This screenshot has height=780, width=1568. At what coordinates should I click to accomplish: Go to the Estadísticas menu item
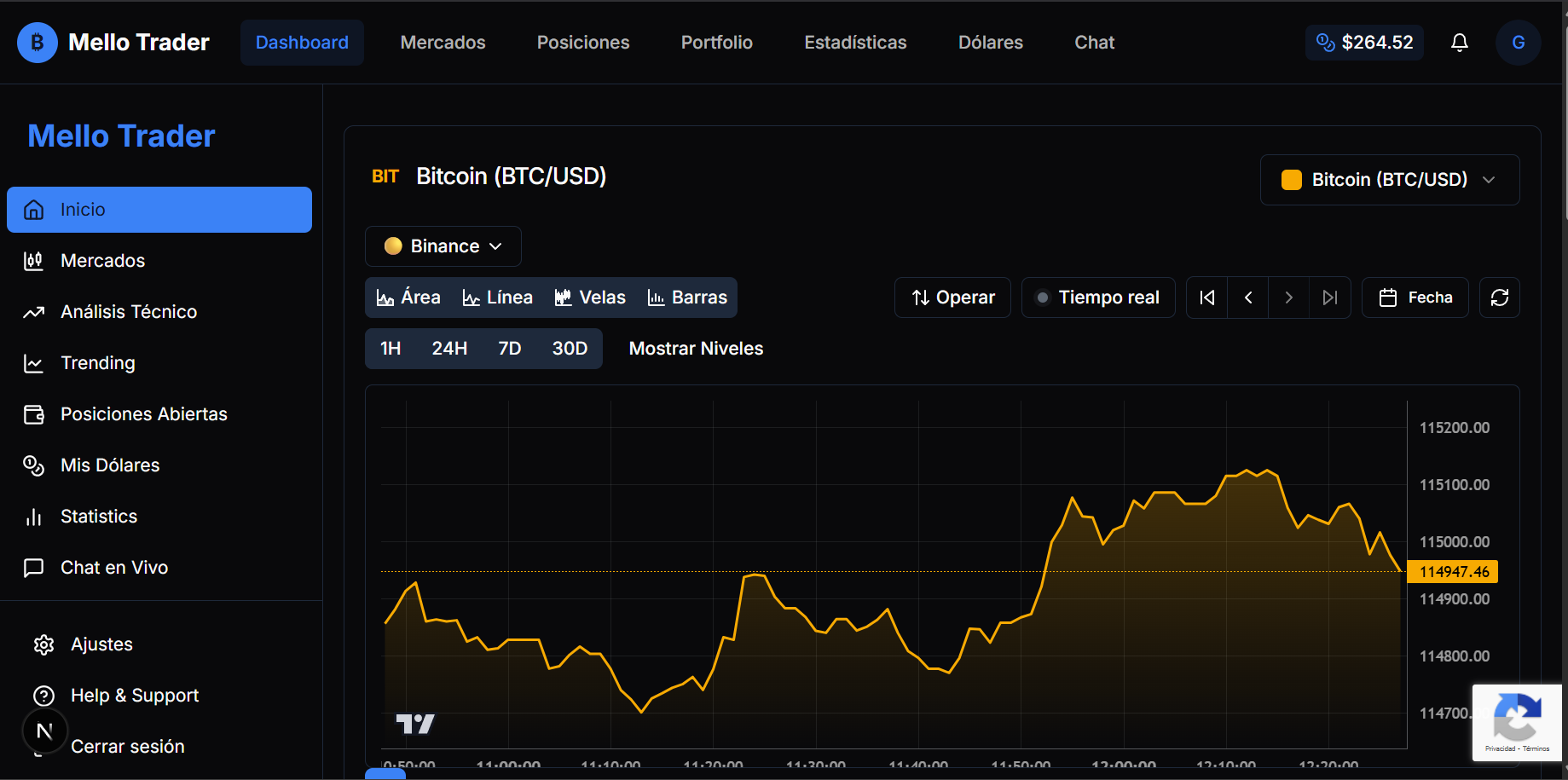click(x=855, y=42)
